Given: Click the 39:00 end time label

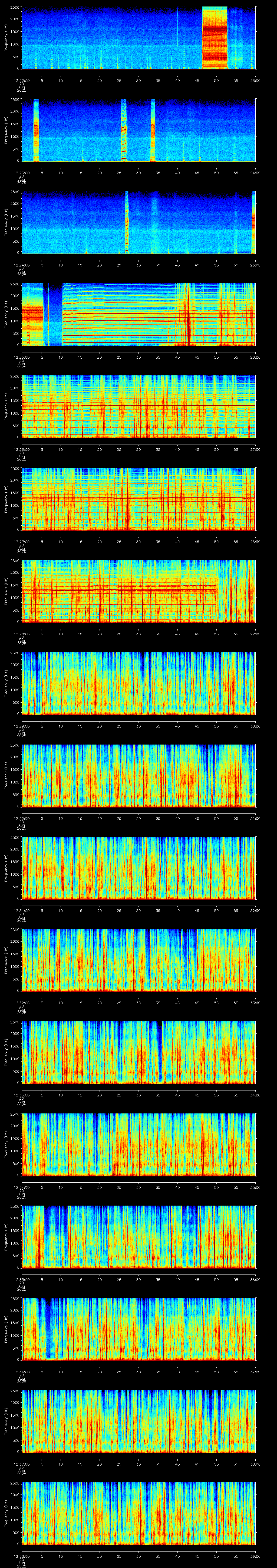Looking at the screenshot, I should pos(255,1556).
